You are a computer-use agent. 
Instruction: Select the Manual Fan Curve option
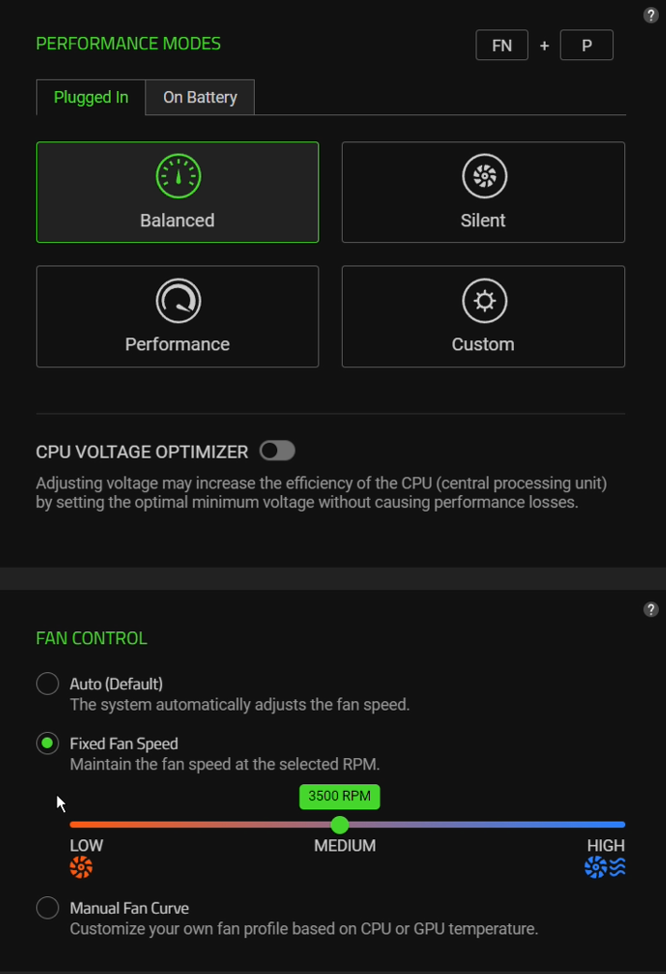point(48,908)
